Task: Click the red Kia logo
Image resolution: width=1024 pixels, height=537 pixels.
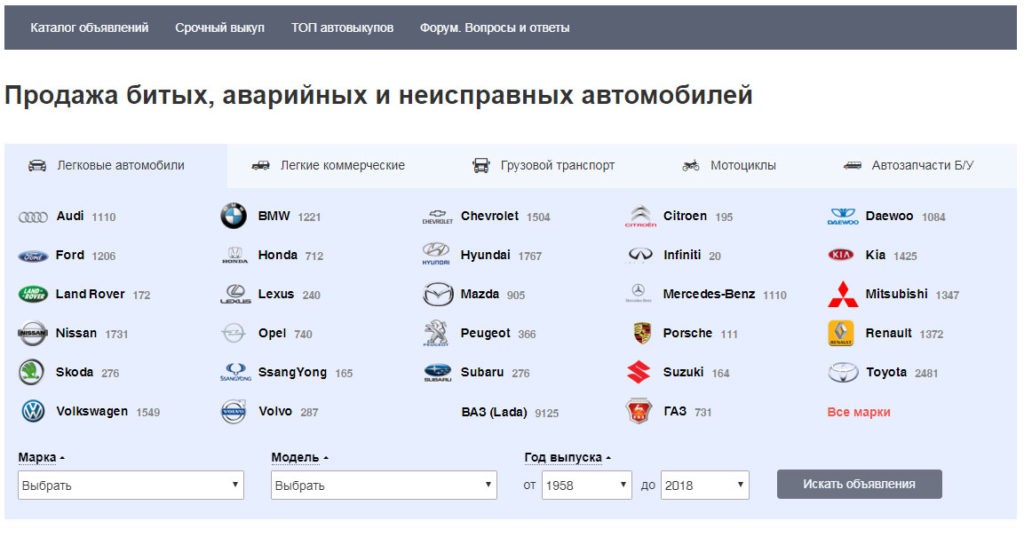Action: pos(841,255)
